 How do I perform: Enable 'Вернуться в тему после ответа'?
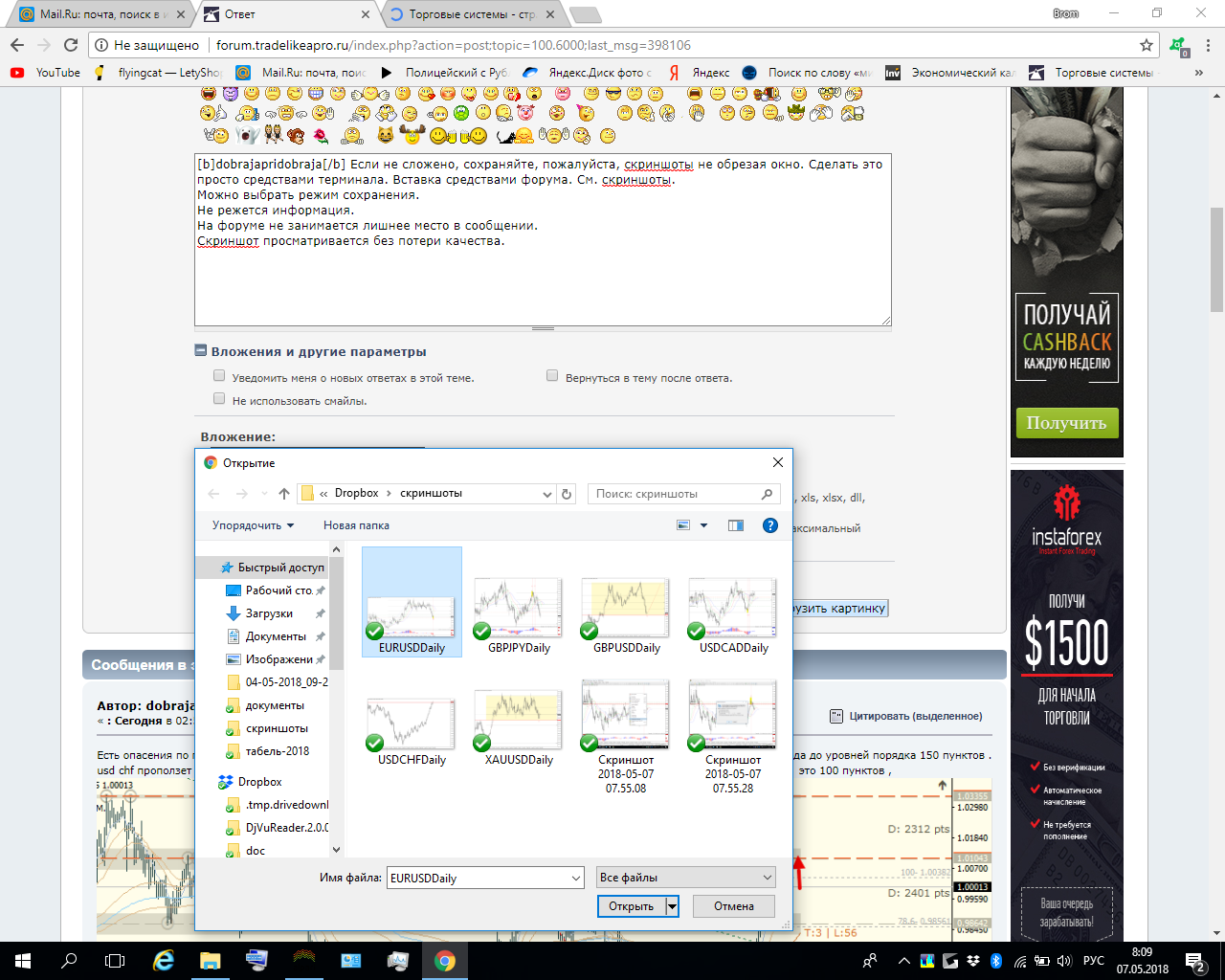click(x=552, y=376)
